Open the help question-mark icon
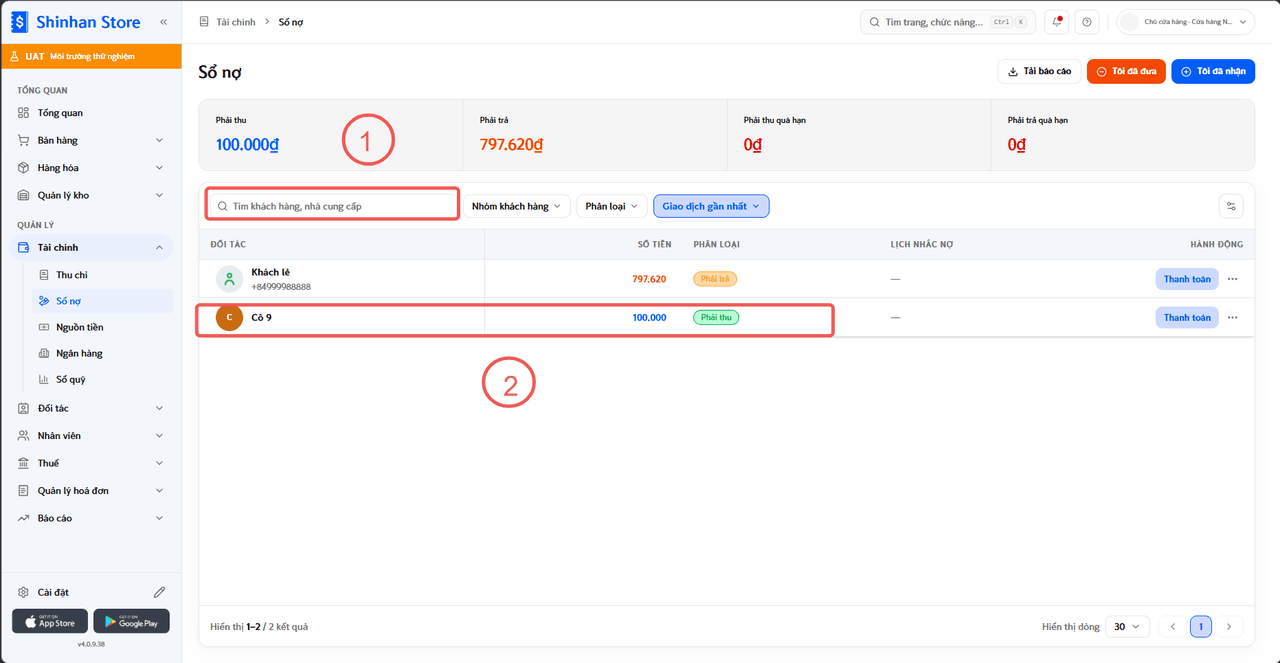The width and height of the screenshot is (1280, 663). tap(1087, 22)
